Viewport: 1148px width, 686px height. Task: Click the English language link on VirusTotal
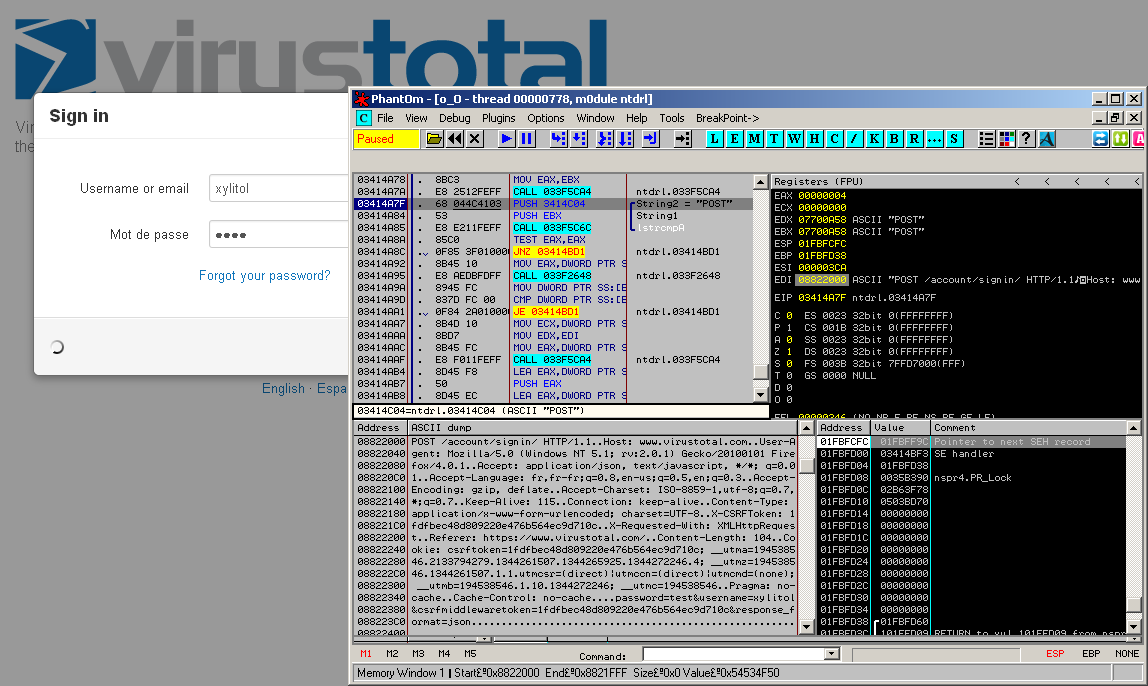[x=283, y=388]
